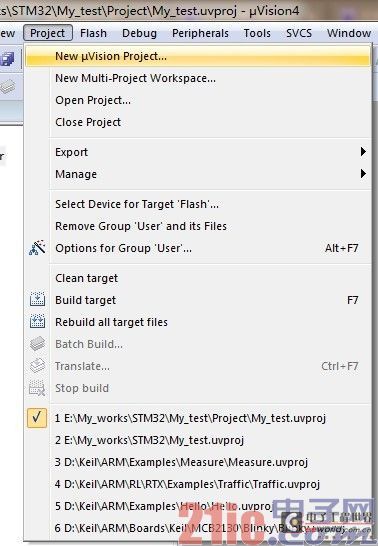Click the Translate icon in menu
378x546 pixels.
[x=37, y=366]
